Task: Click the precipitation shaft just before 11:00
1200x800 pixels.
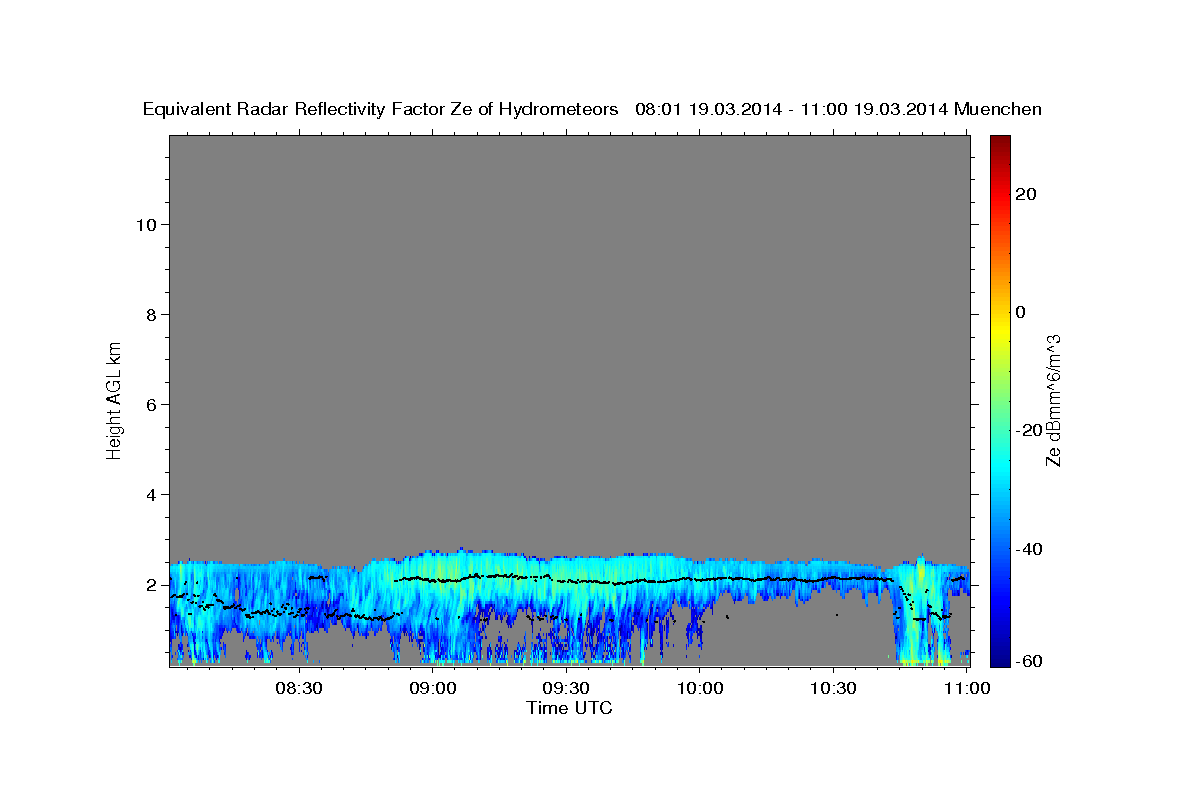Action: (x=922, y=610)
